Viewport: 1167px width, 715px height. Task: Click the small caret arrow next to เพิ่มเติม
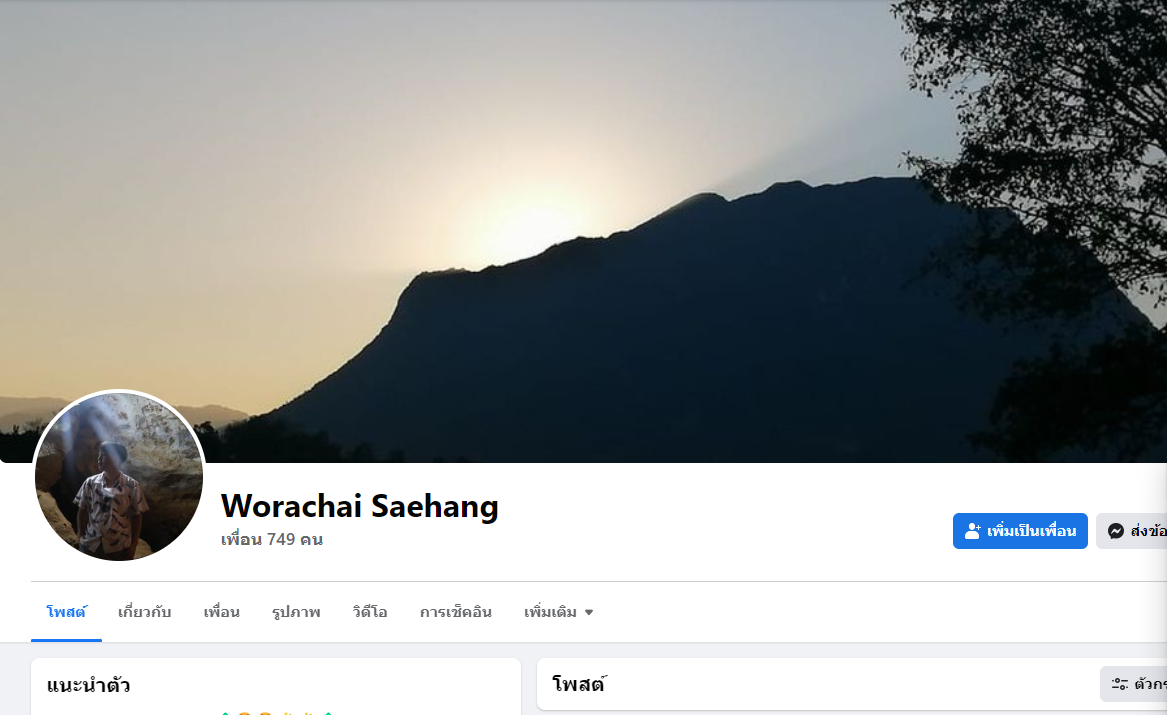(589, 612)
